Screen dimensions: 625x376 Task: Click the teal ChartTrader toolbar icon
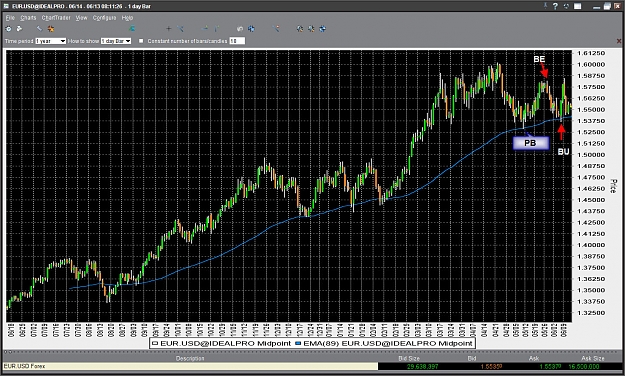pyautogui.click(x=132, y=29)
